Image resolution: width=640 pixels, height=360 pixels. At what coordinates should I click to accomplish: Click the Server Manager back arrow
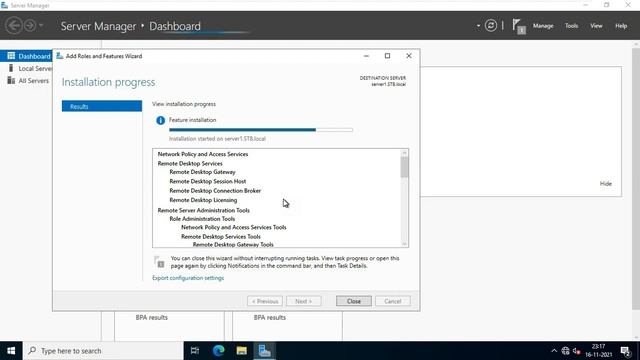(x=14, y=25)
